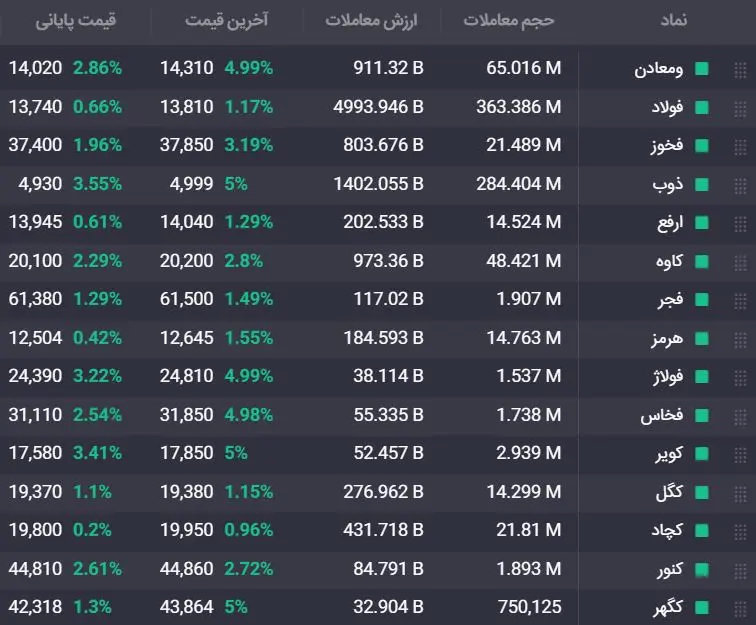The image size is (756, 625).
Task: Sort by ارزش معاملات column header
Action: 371,20
